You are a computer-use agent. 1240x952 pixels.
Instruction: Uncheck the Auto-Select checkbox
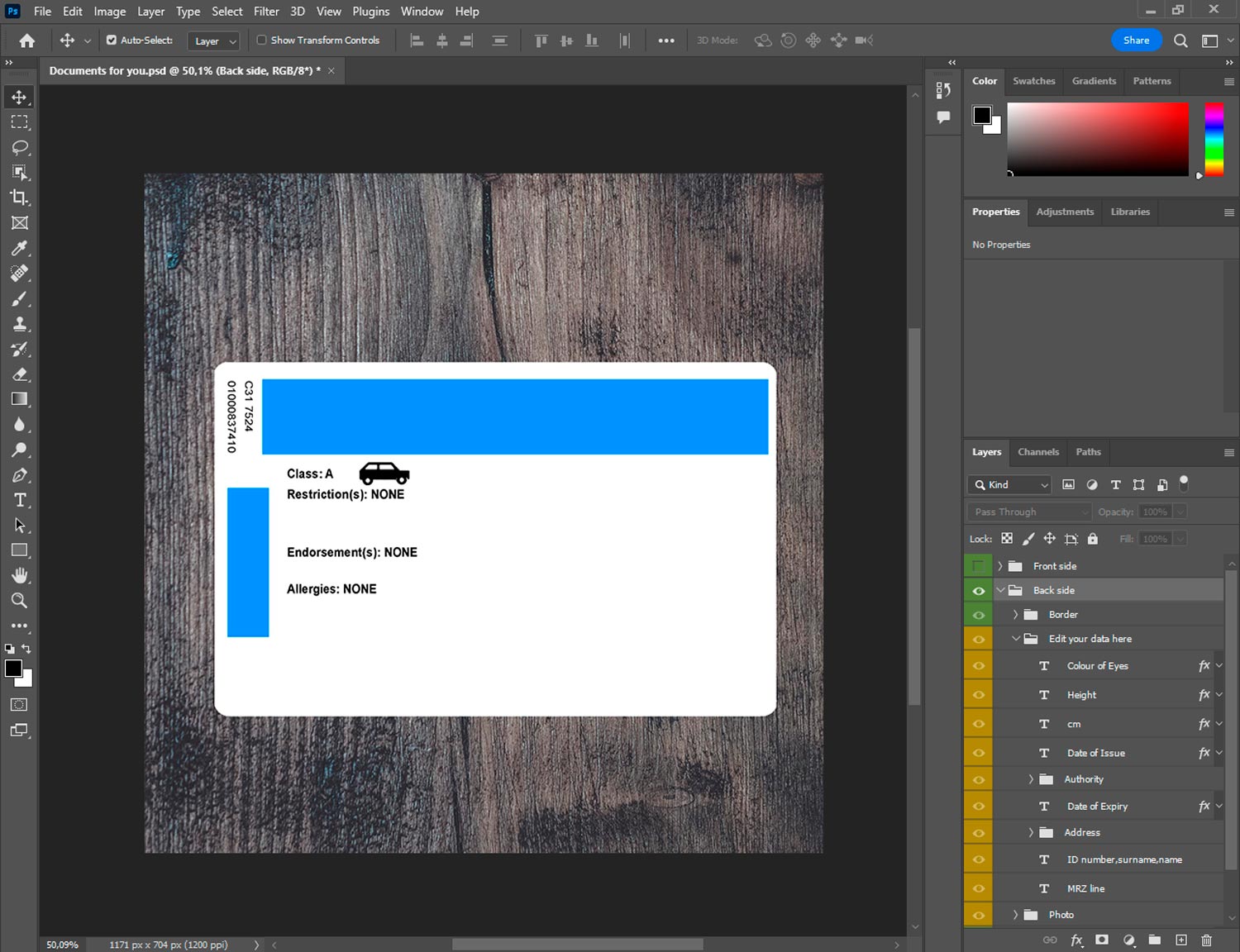point(112,40)
